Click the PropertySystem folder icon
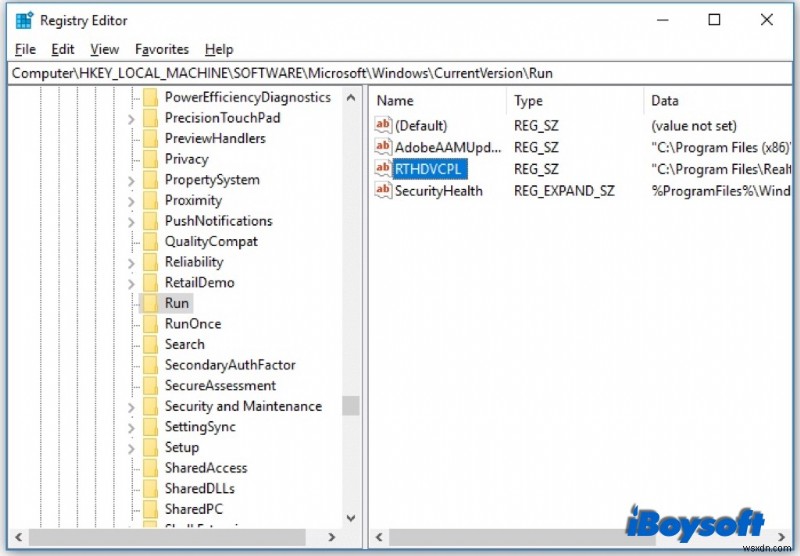This screenshot has height=556, width=800. (x=151, y=180)
